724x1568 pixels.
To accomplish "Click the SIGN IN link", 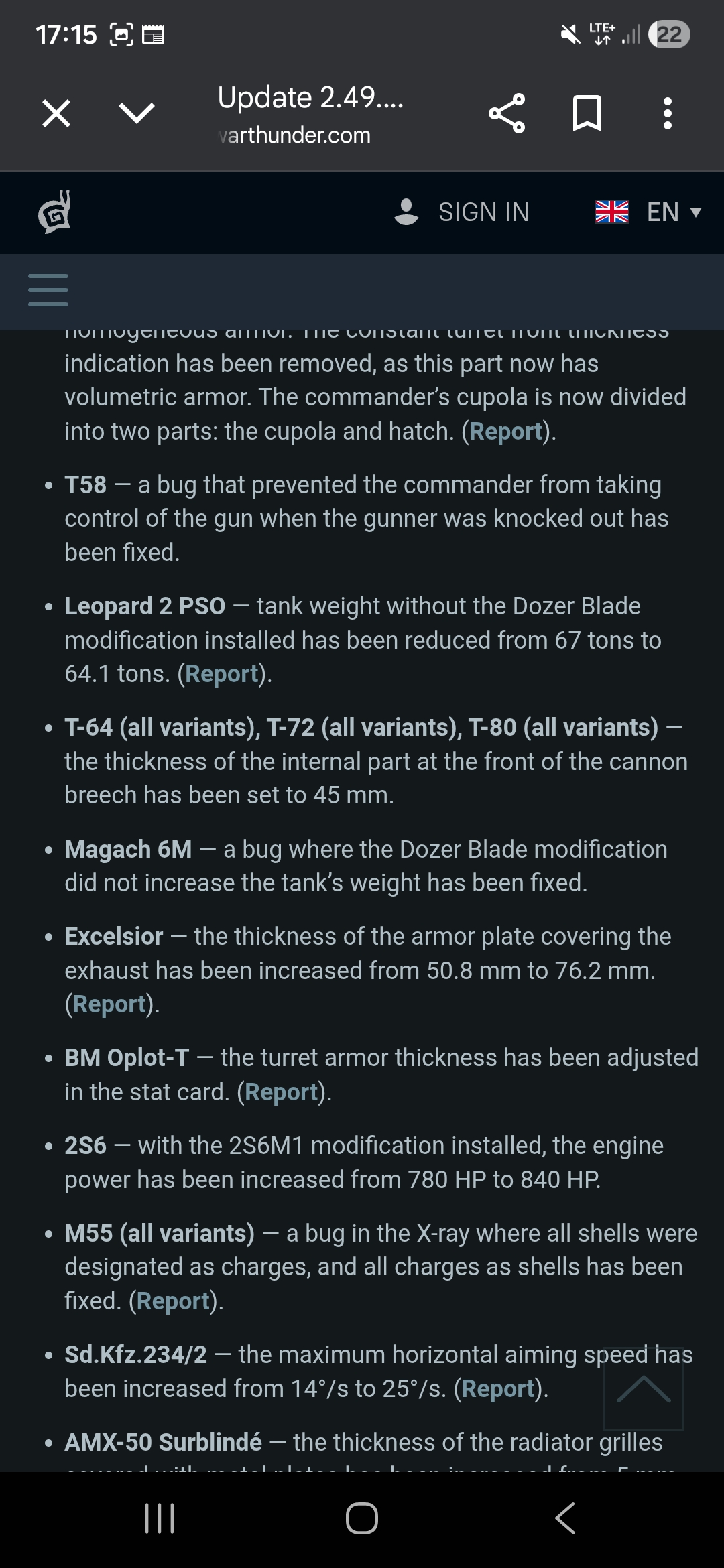I will coord(483,212).
